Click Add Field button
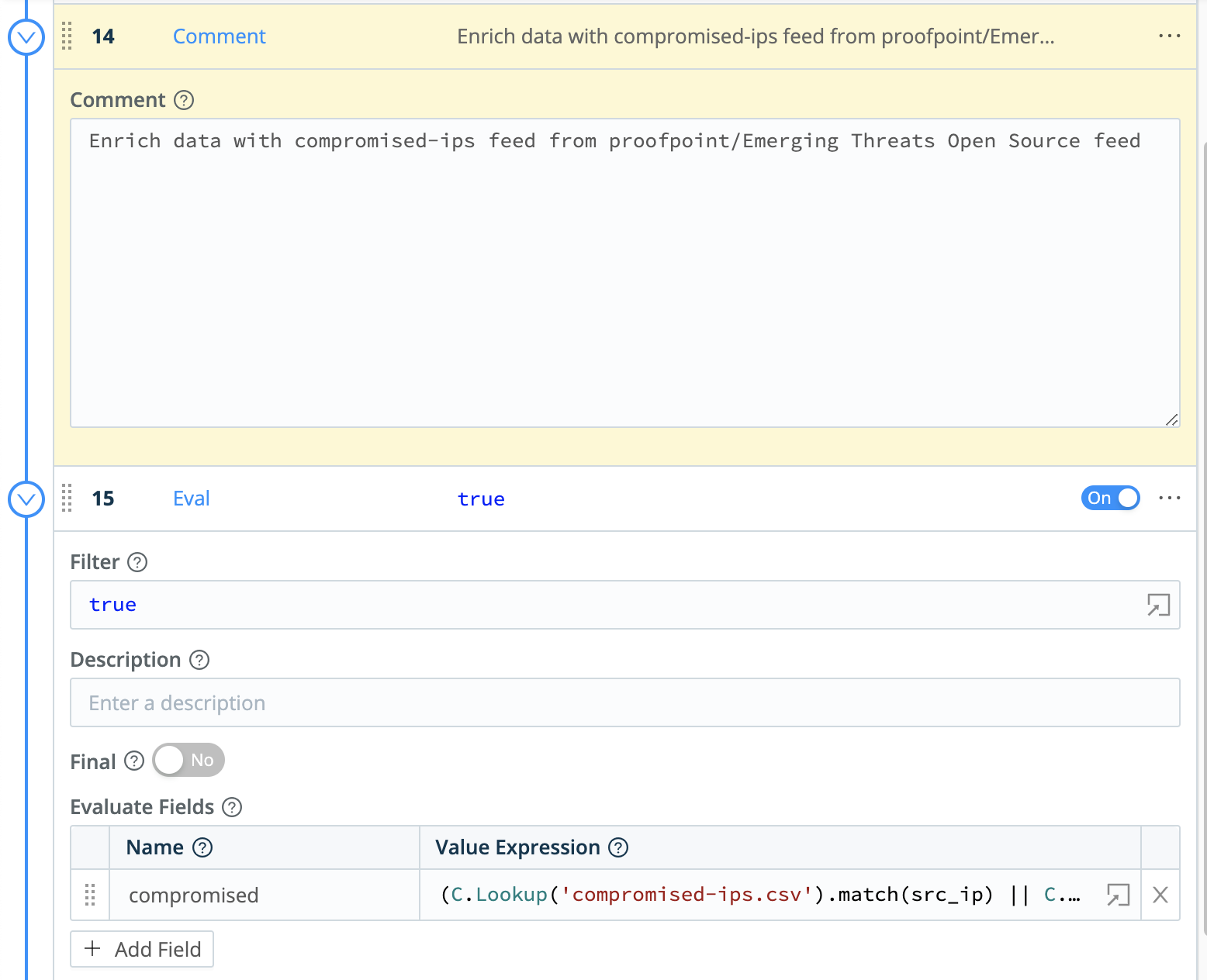 [x=142, y=949]
